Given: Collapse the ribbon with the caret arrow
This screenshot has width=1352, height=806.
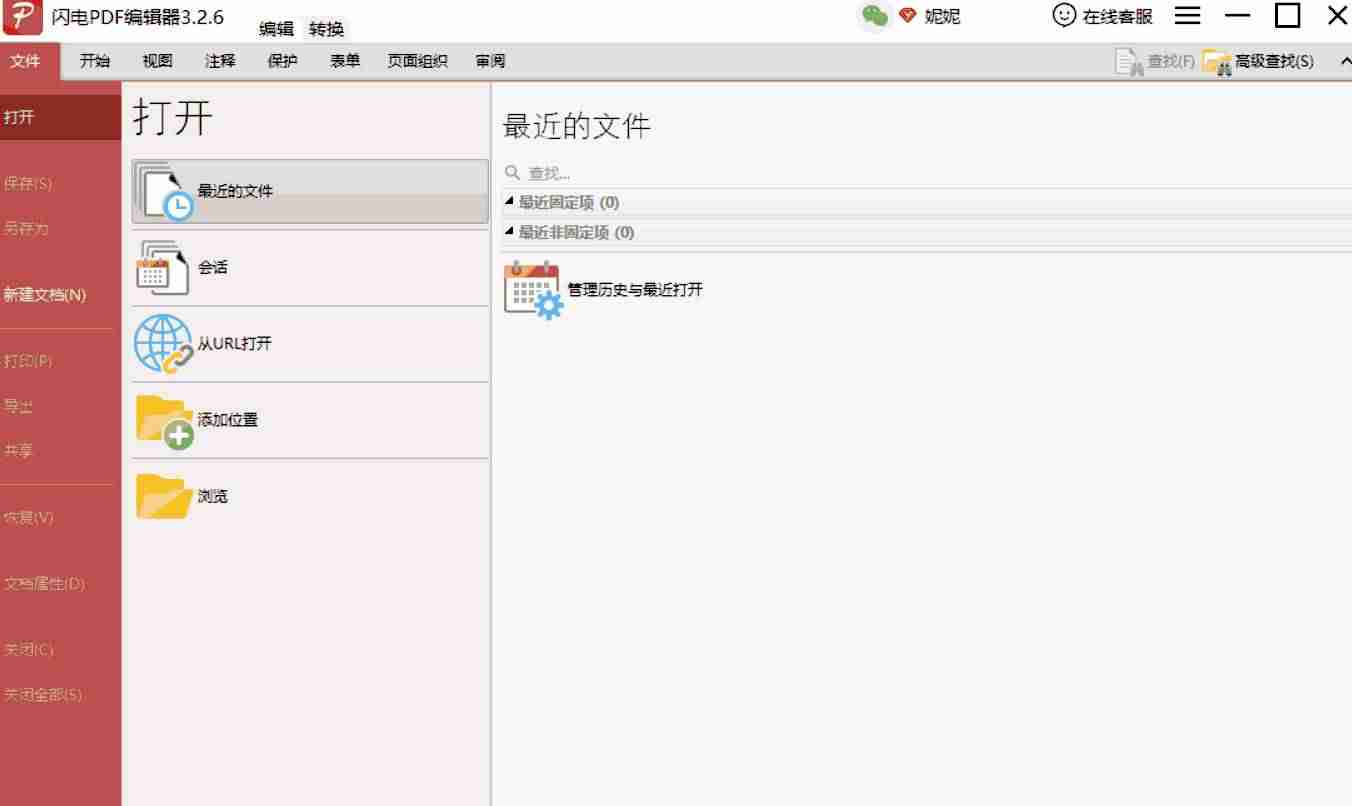Looking at the screenshot, I should [x=1345, y=62].
